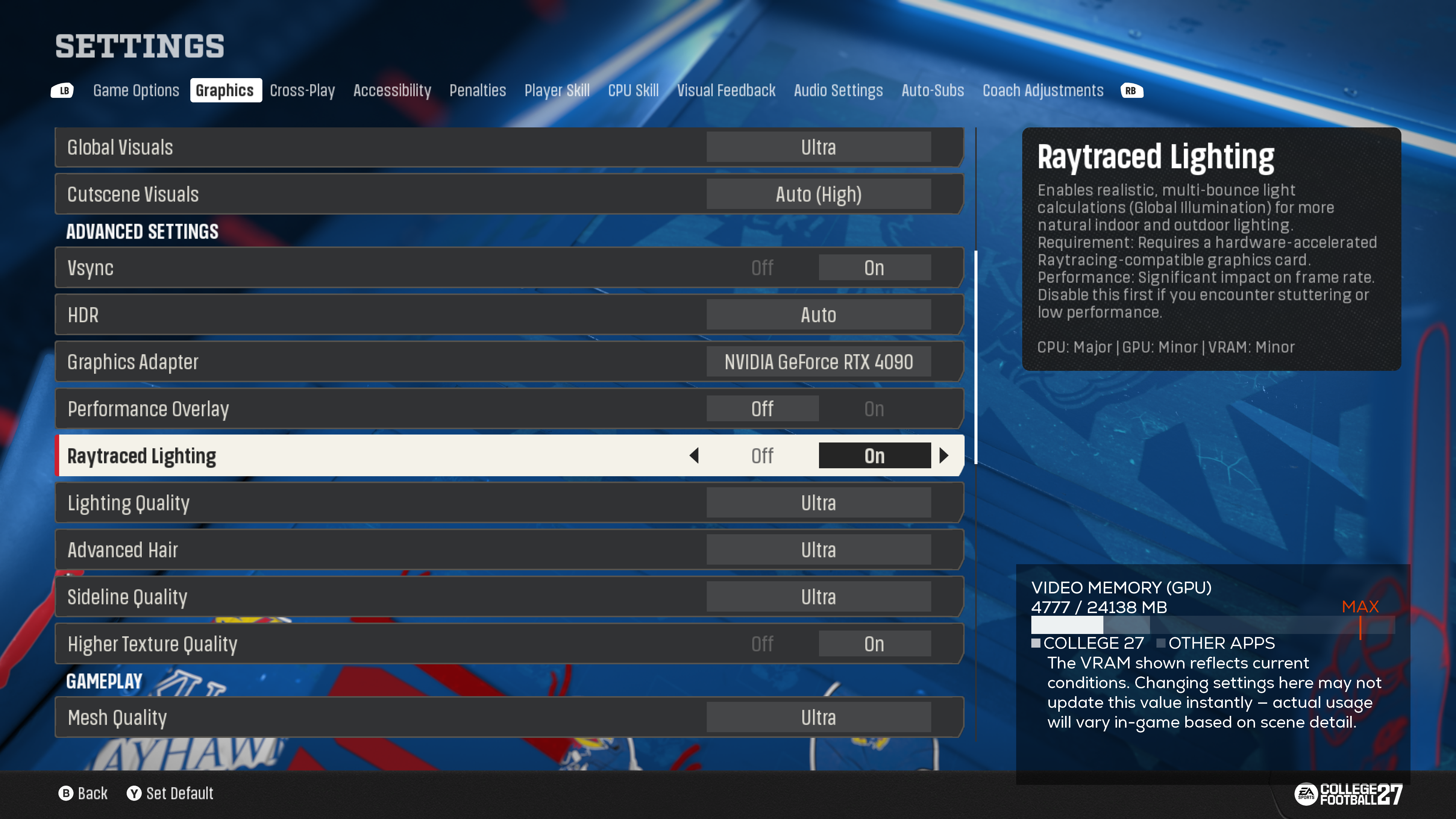Click the settings list scrollbar
The width and height of the screenshot is (1456, 819).
976,357
